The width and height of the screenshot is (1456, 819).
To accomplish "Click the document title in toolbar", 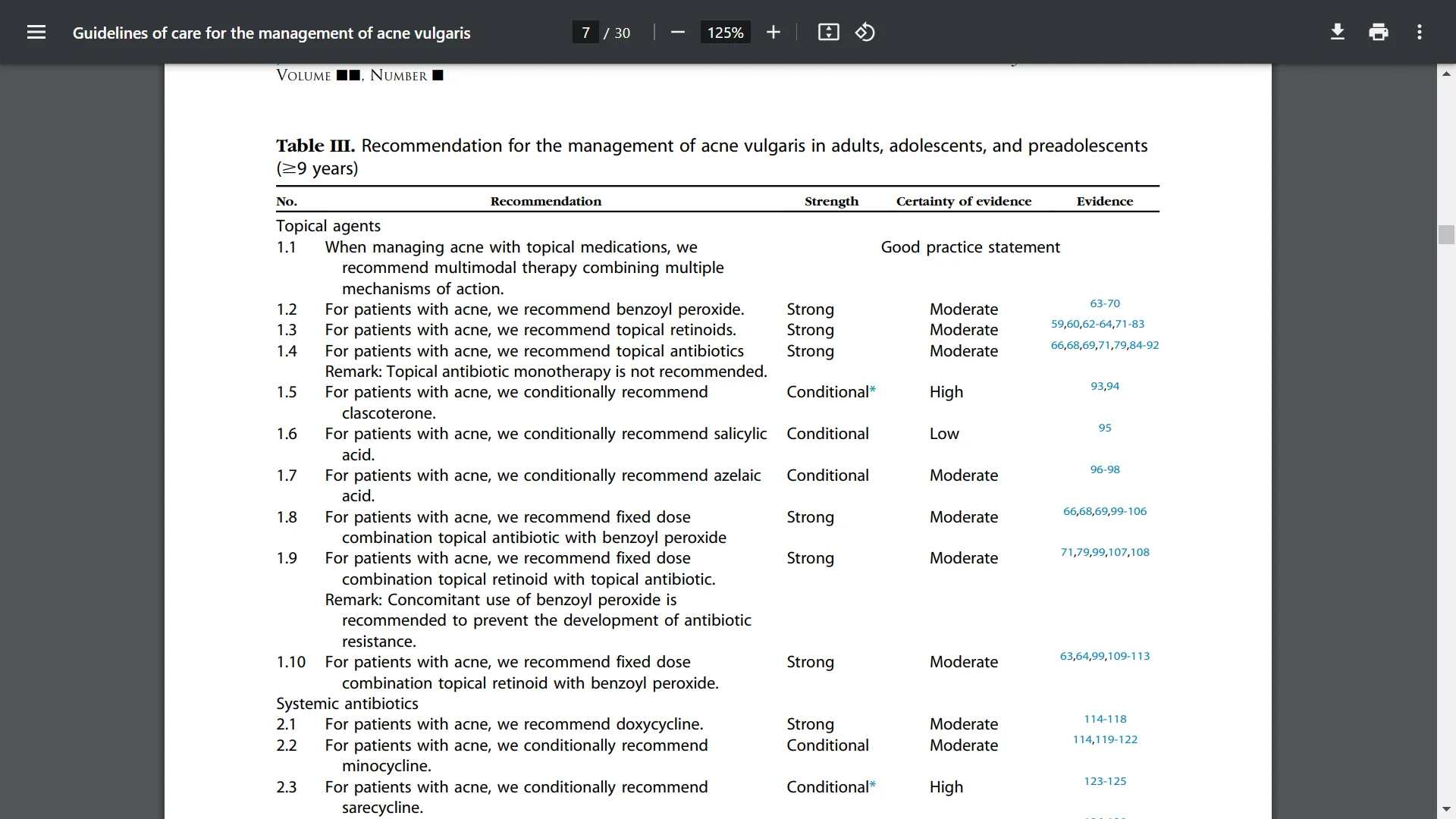I will tap(271, 33).
